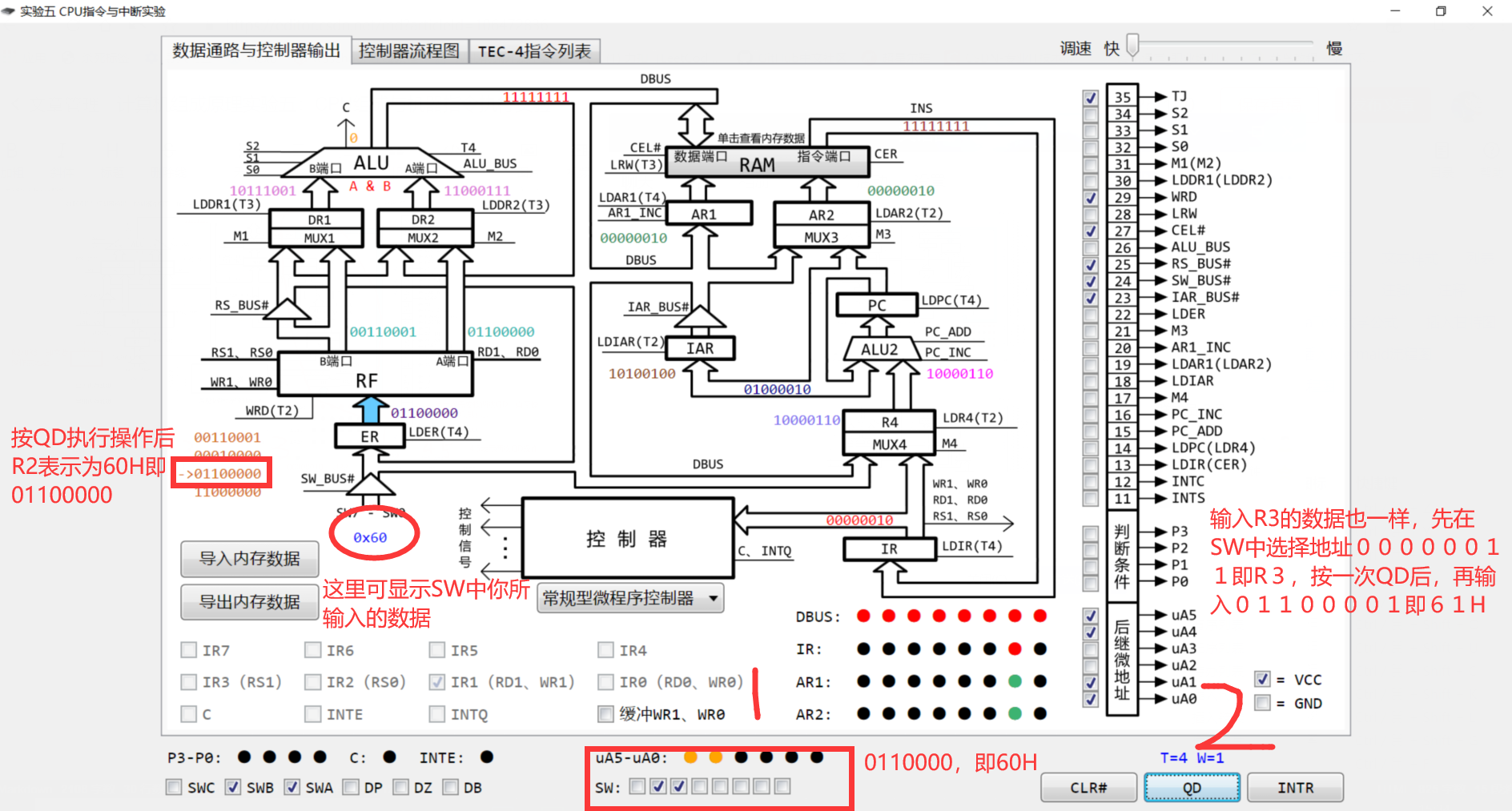
Task: Click the R4 register block
Action: click(x=889, y=422)
